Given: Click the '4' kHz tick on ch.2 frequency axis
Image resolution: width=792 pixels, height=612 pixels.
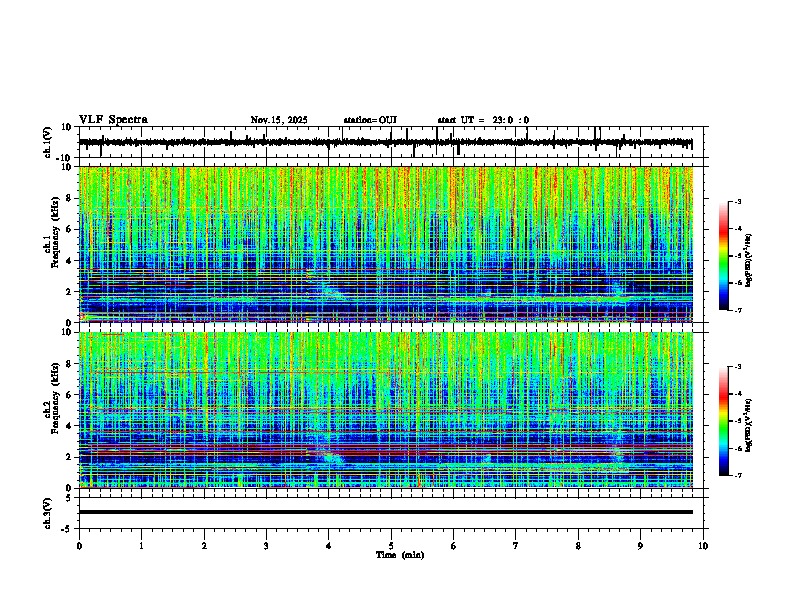Looking at the screenshot, I should 71,426.
